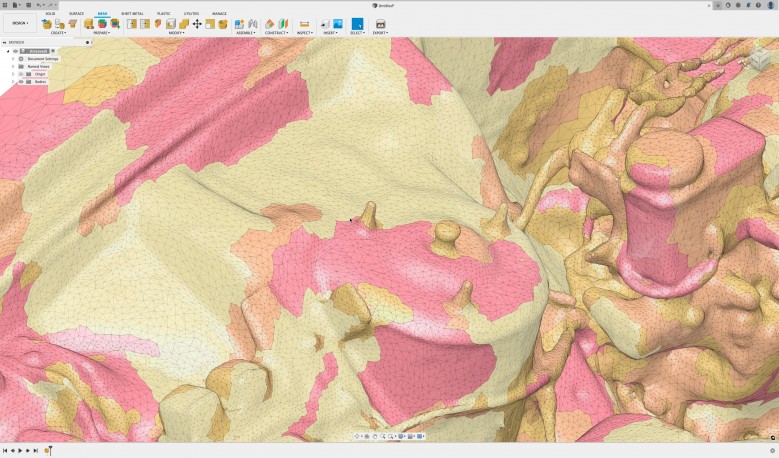The image size is (779, 458).
Task: Expand the Named Views node
Action: pos(13,66)
